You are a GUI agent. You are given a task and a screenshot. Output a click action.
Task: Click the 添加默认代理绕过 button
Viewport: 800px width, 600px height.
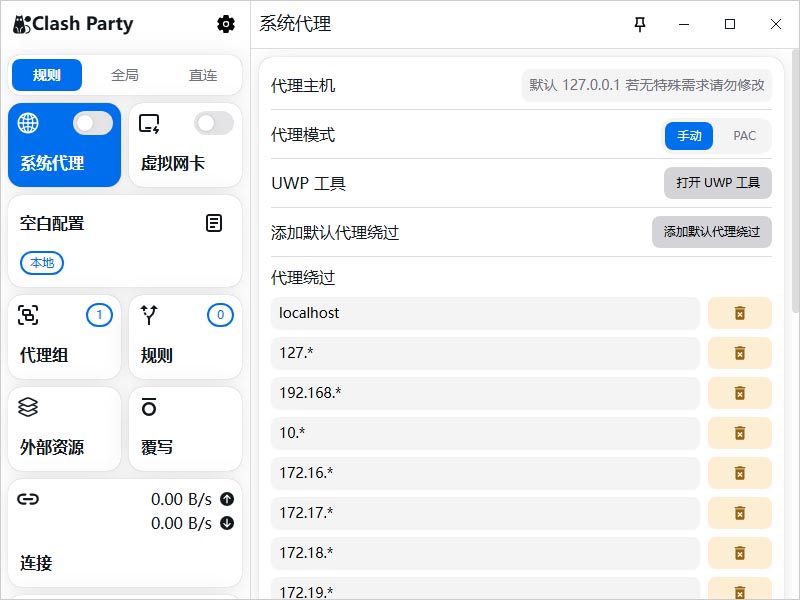click(711, 232)
